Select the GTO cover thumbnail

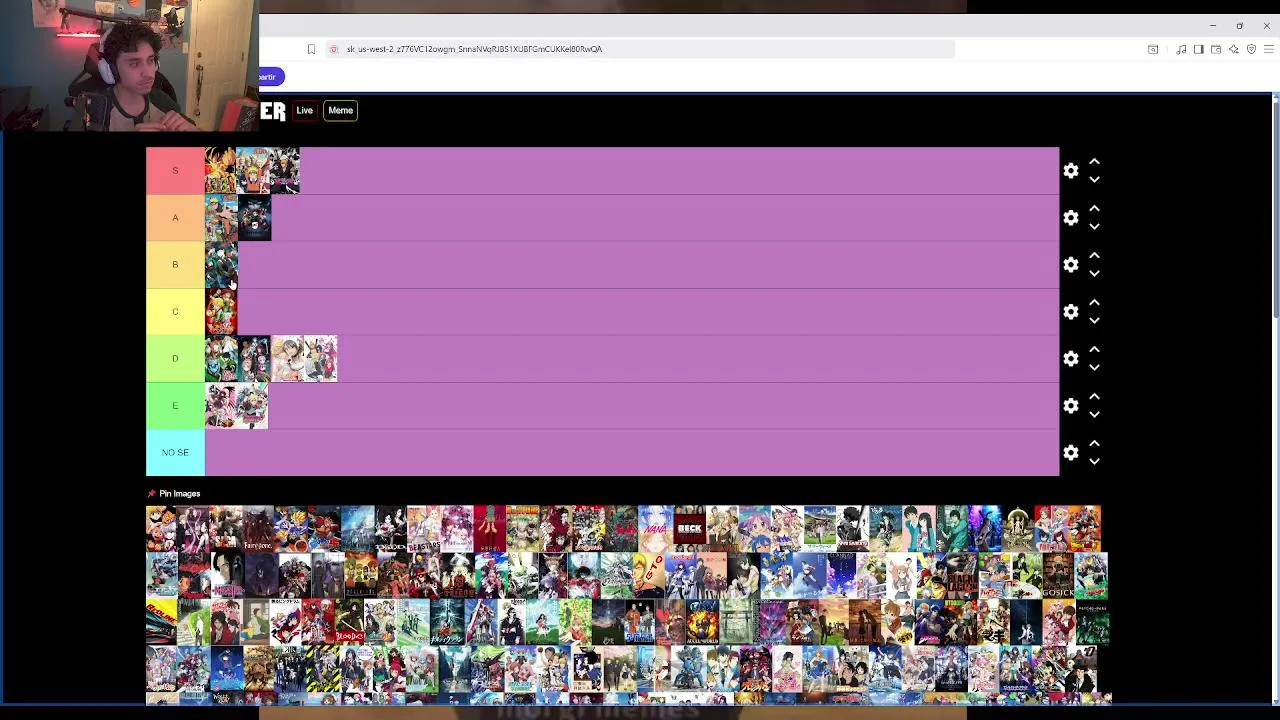(649, 575)
